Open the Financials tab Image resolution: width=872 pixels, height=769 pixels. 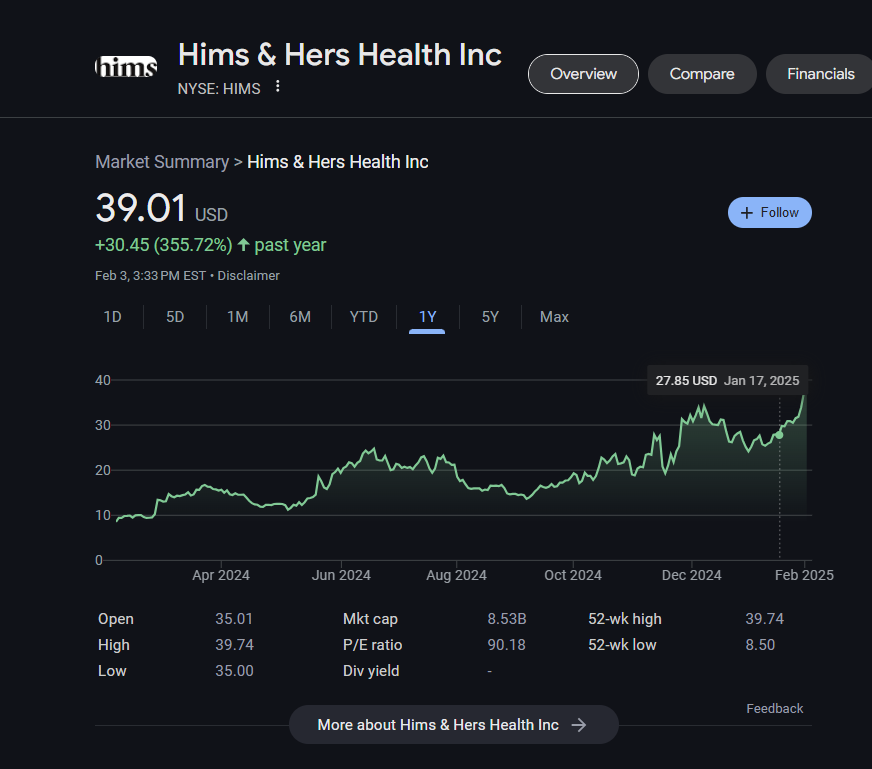(x=820, y=74)
